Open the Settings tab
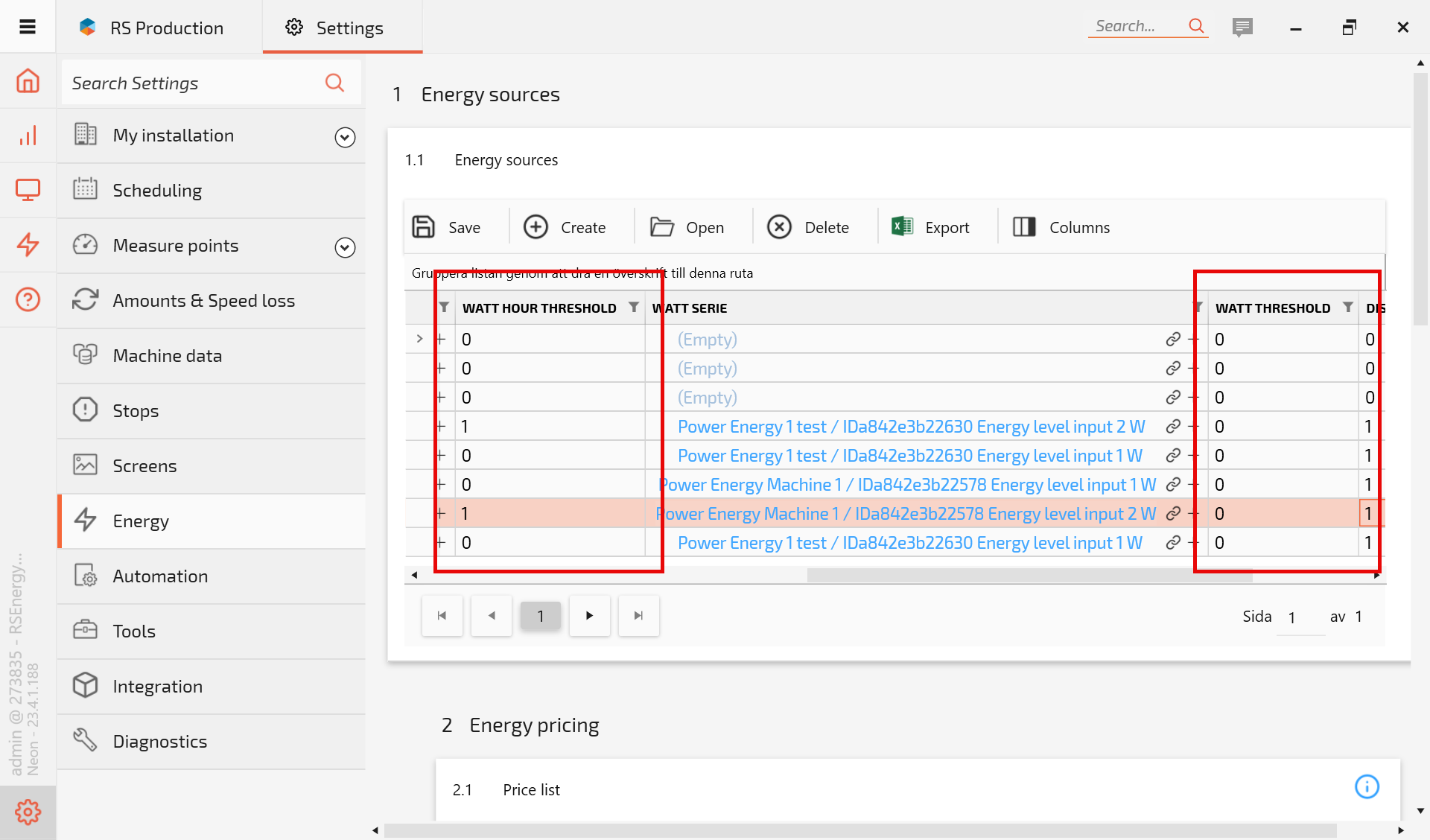Image resolution: width=1430 pixels, height=840 pixels. [342, 28]
